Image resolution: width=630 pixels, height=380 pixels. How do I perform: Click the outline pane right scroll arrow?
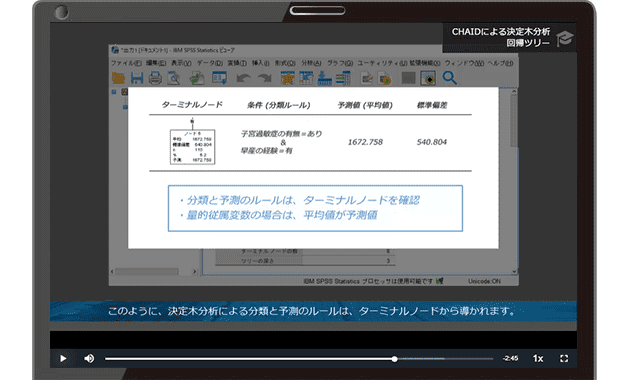195,272
